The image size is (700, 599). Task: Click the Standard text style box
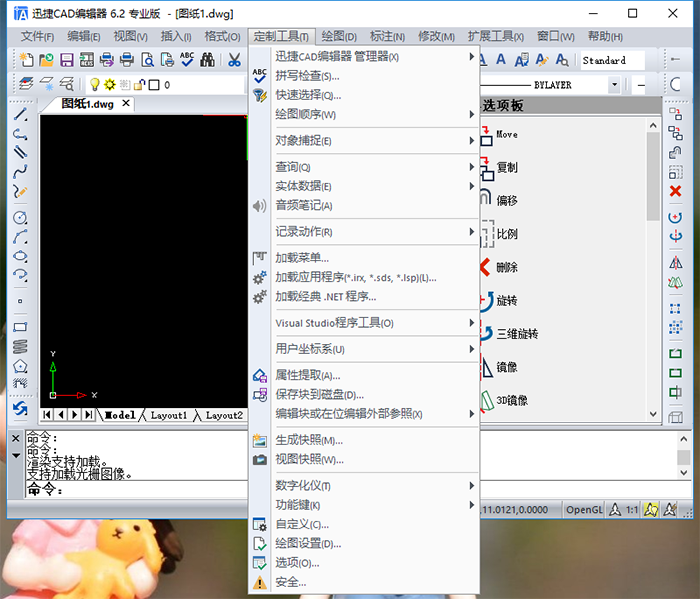pyautogui.click(x=612, y=60)
